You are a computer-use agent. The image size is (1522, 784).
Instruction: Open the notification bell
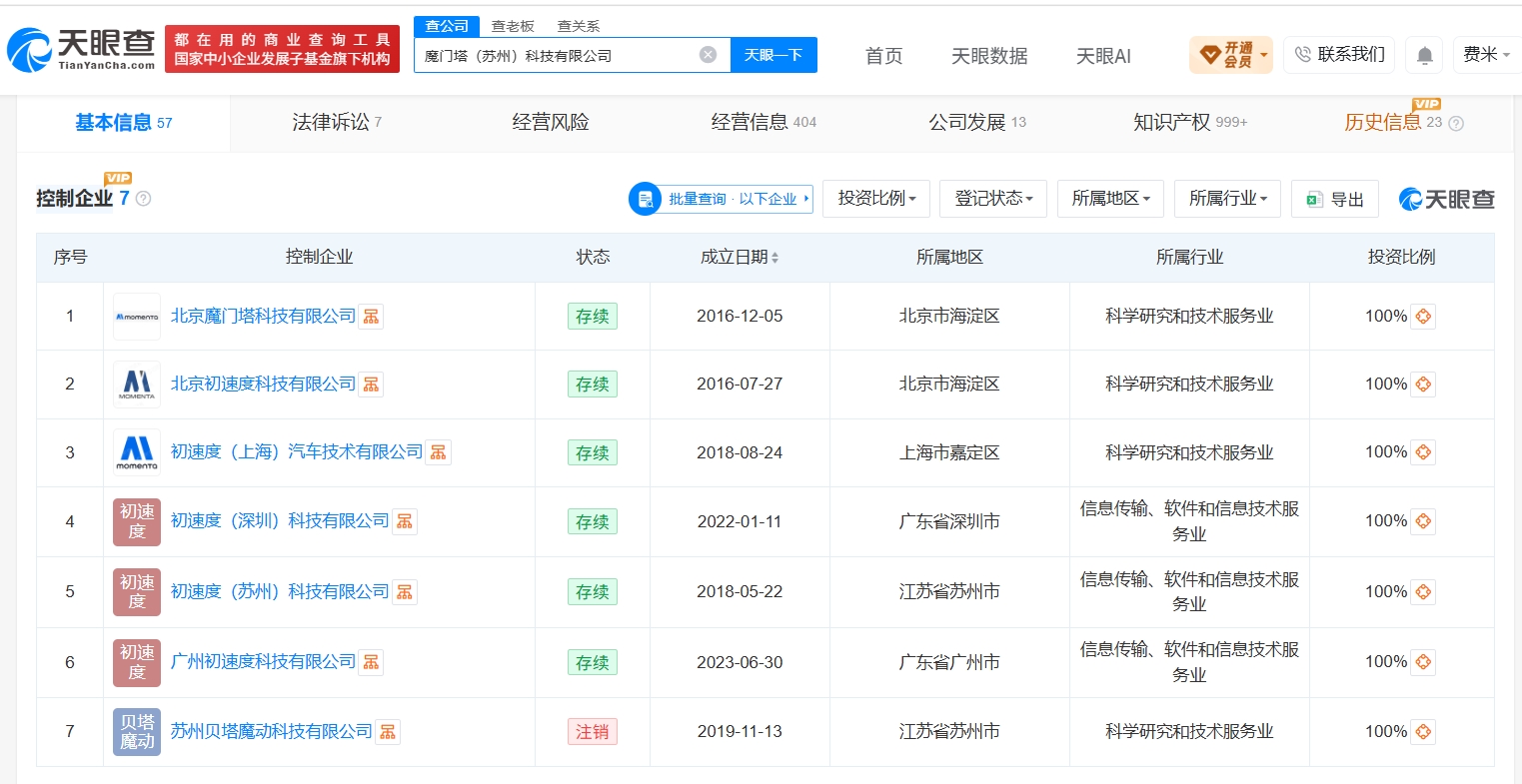1424,55
